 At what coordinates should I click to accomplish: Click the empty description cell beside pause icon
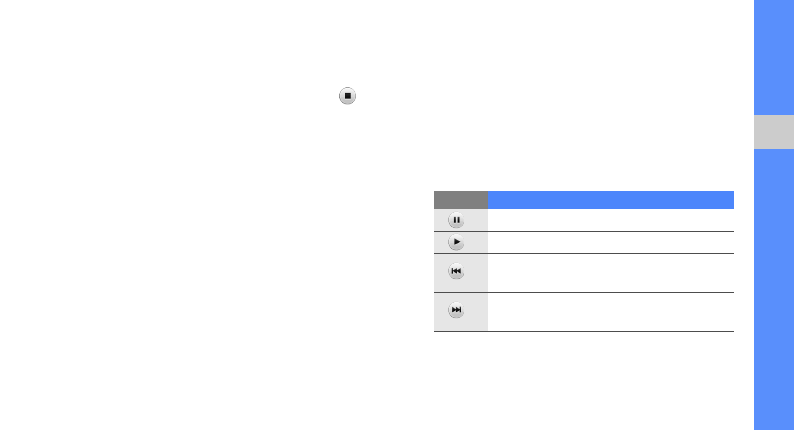[610, 220]
